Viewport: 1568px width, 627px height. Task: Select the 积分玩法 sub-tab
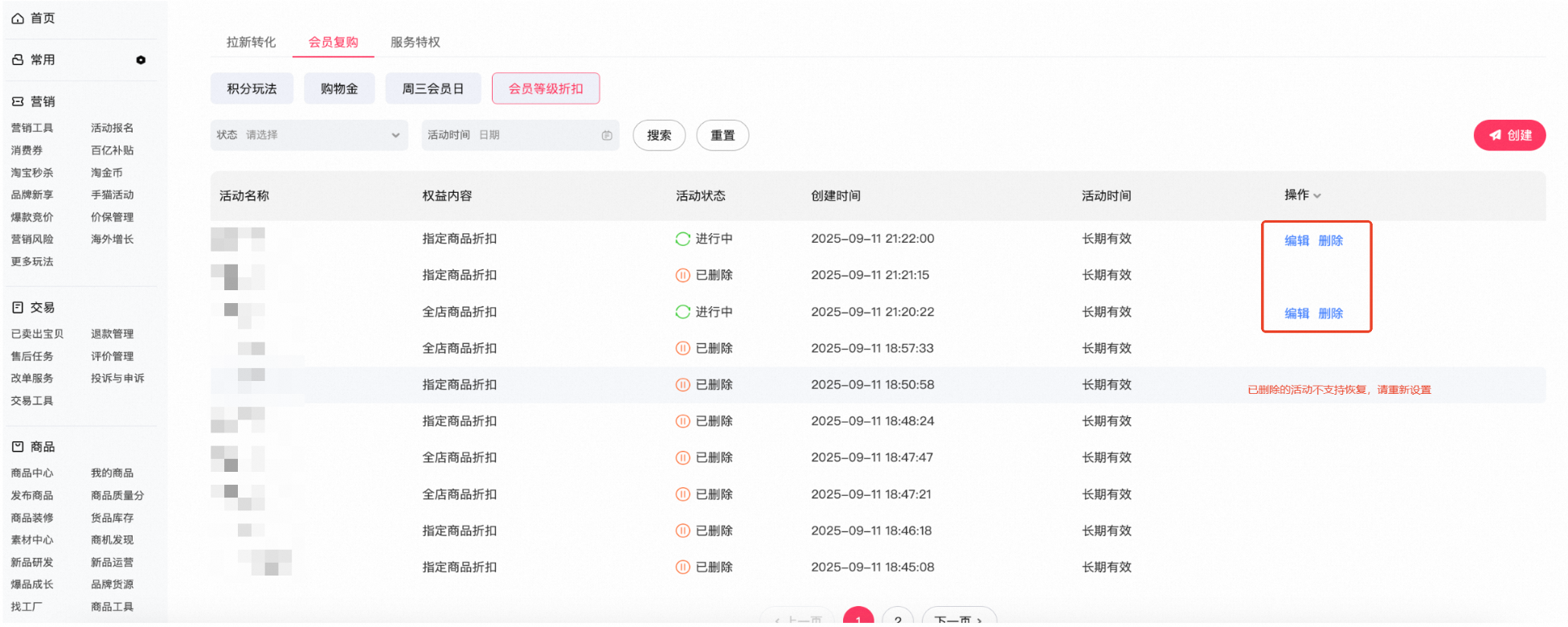[252, 88]
